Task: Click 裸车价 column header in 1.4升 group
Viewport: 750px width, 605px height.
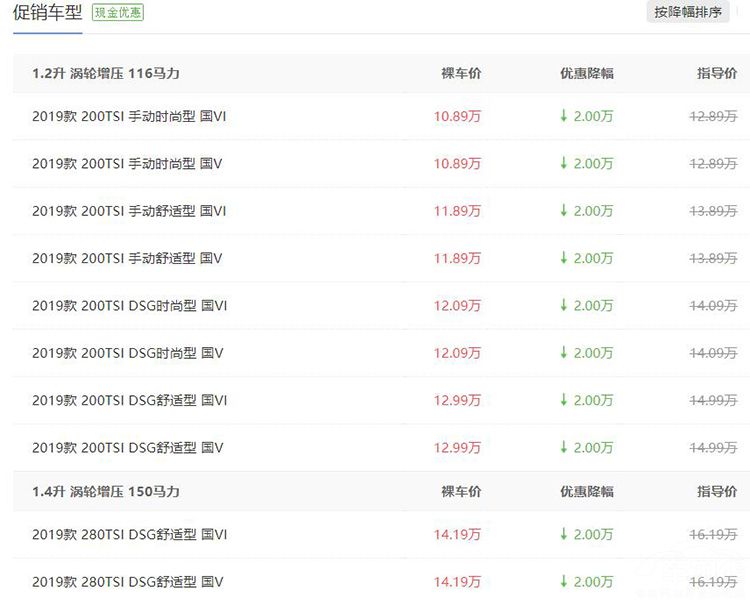Action: [461, 491]
